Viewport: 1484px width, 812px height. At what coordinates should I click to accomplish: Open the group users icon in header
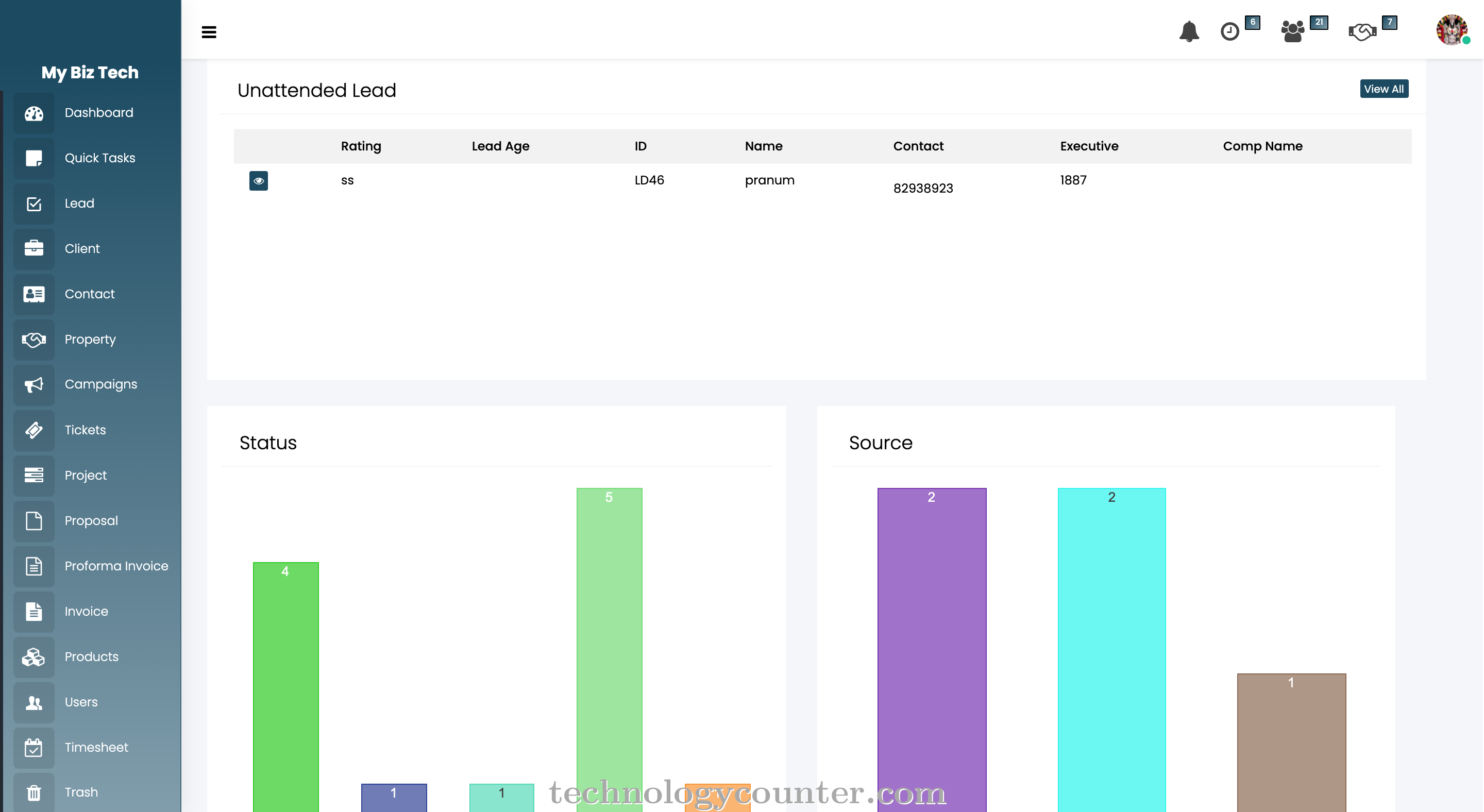(1293, 31)
